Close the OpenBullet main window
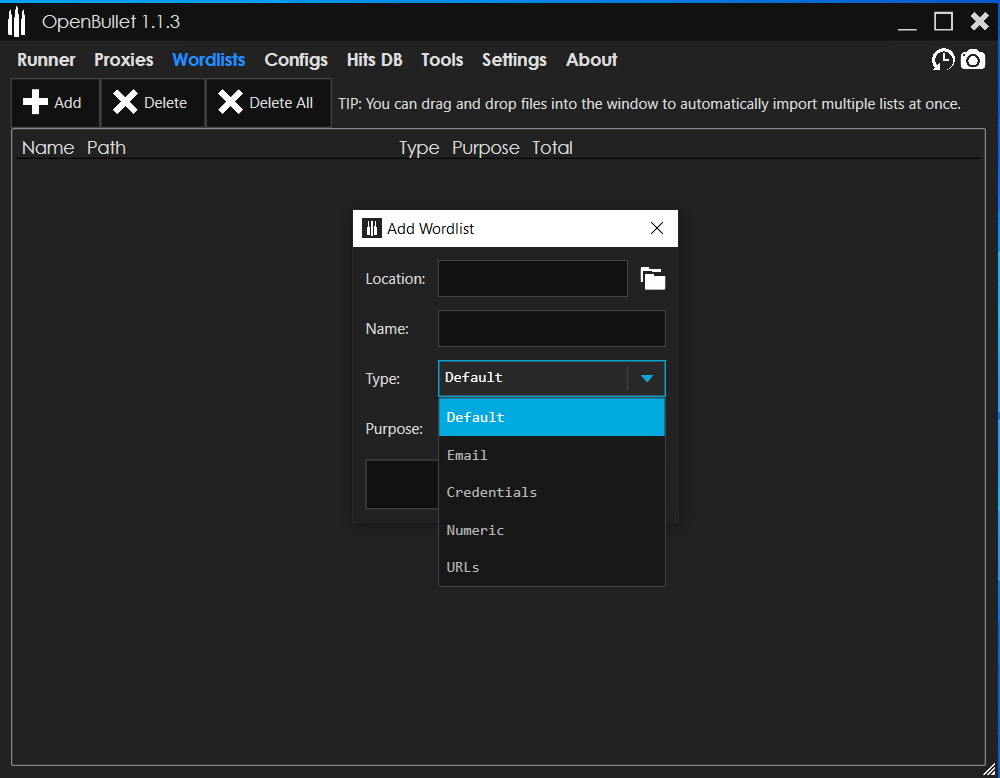1000x778 pixels. [x=980, y=22]
